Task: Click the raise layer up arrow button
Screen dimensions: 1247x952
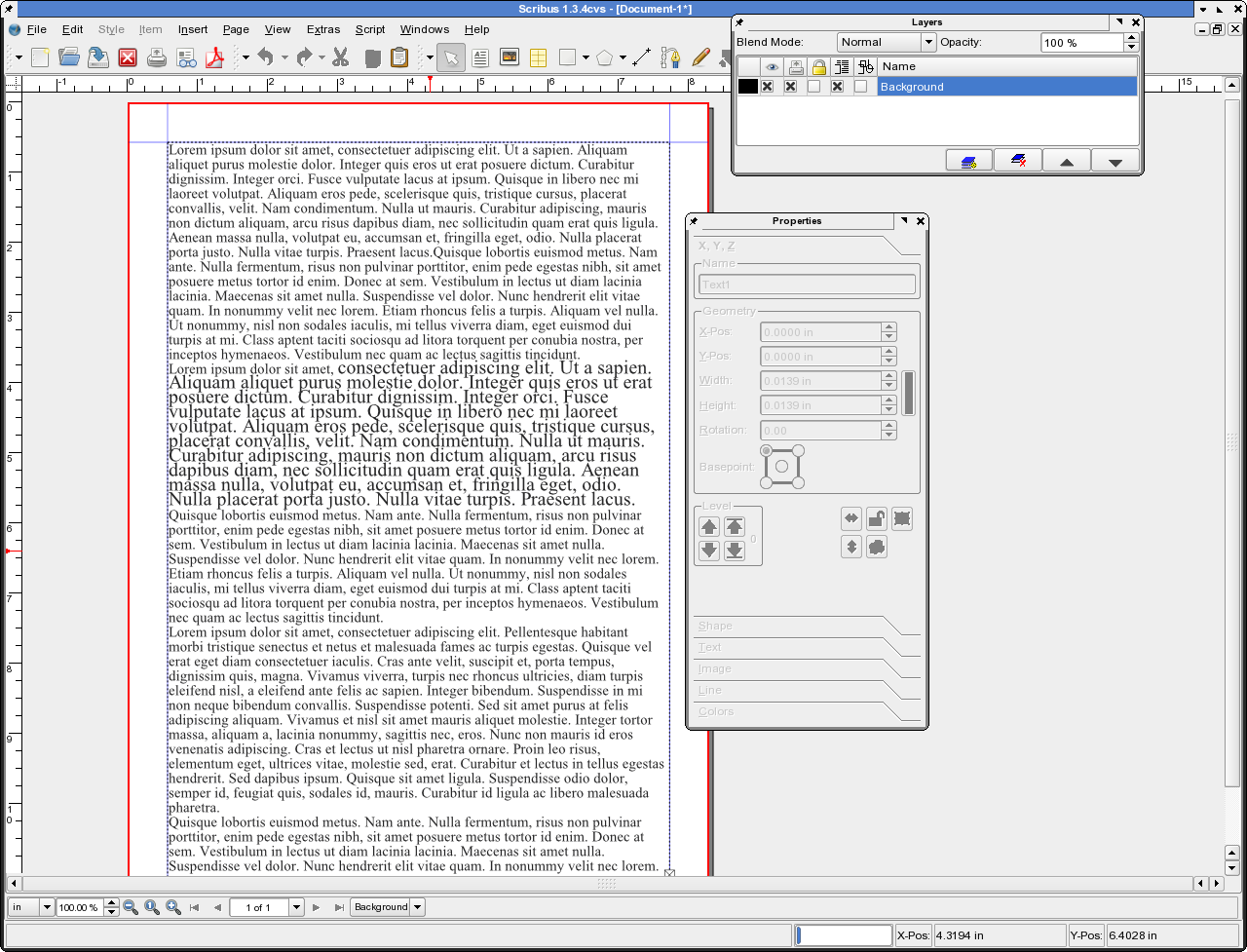Action: (x=1067, y=161)
